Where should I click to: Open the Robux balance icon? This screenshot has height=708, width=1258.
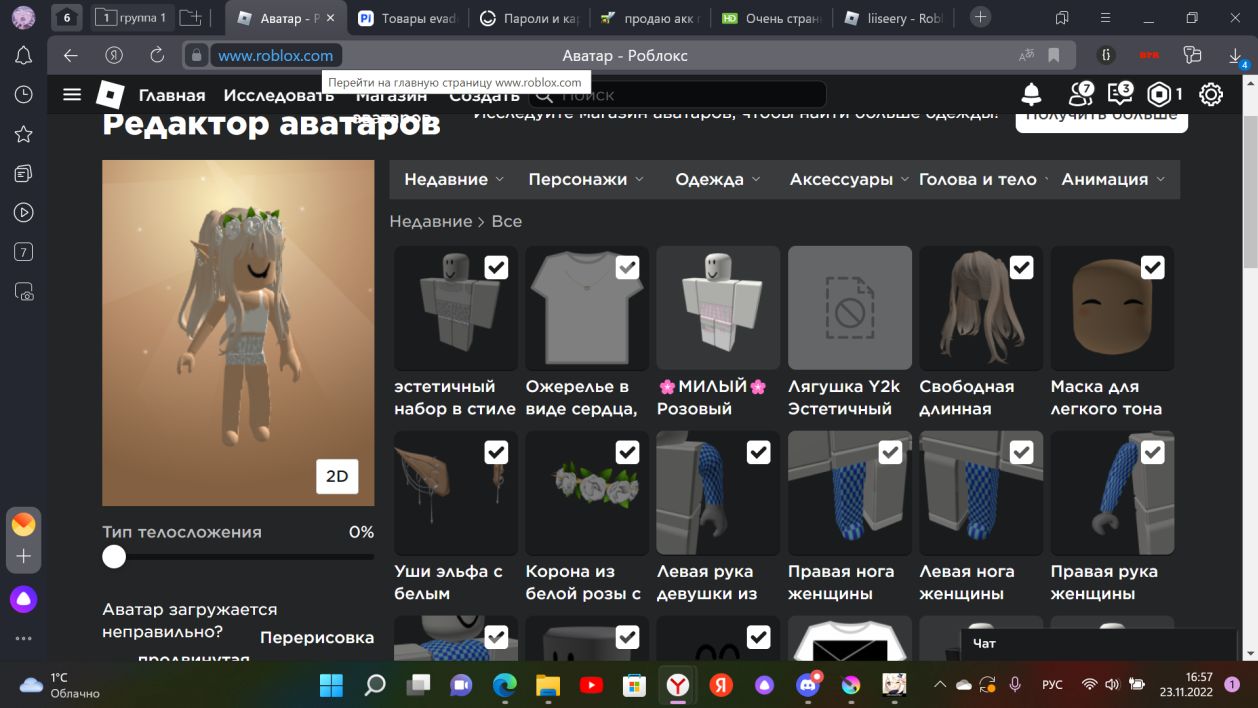(1159, 94)
